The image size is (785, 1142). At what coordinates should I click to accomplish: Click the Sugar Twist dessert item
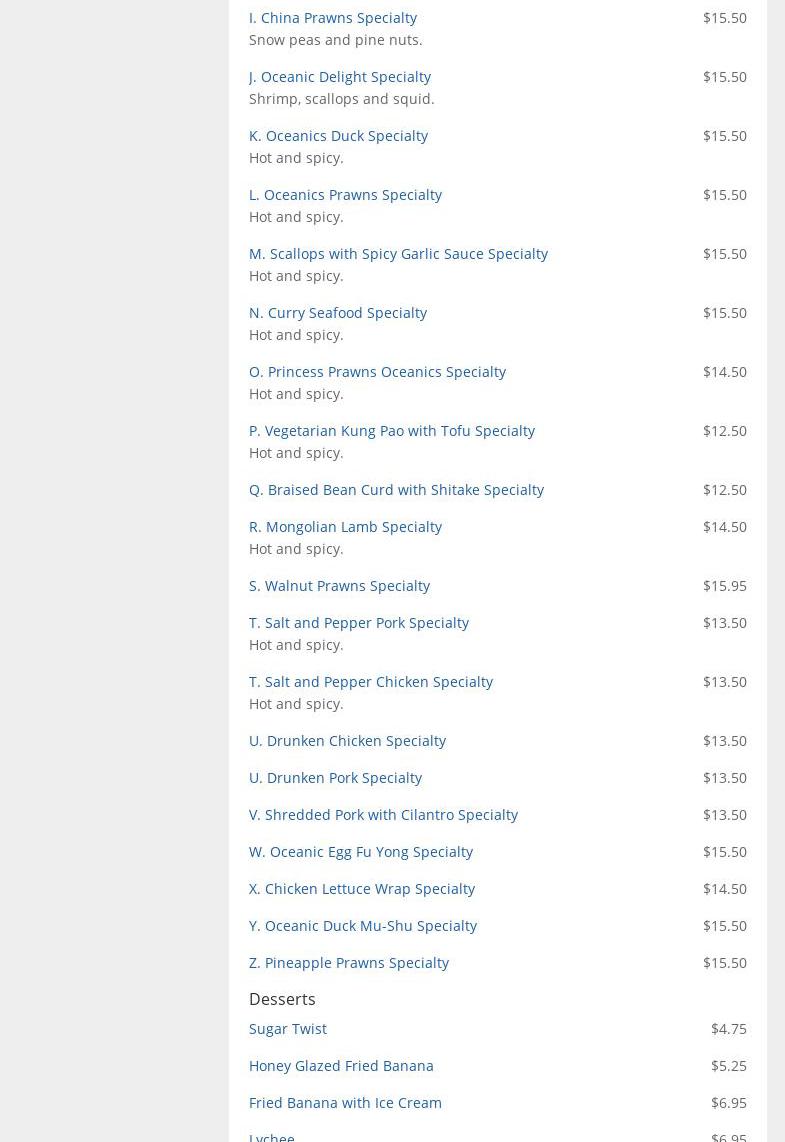(287, 1028)
